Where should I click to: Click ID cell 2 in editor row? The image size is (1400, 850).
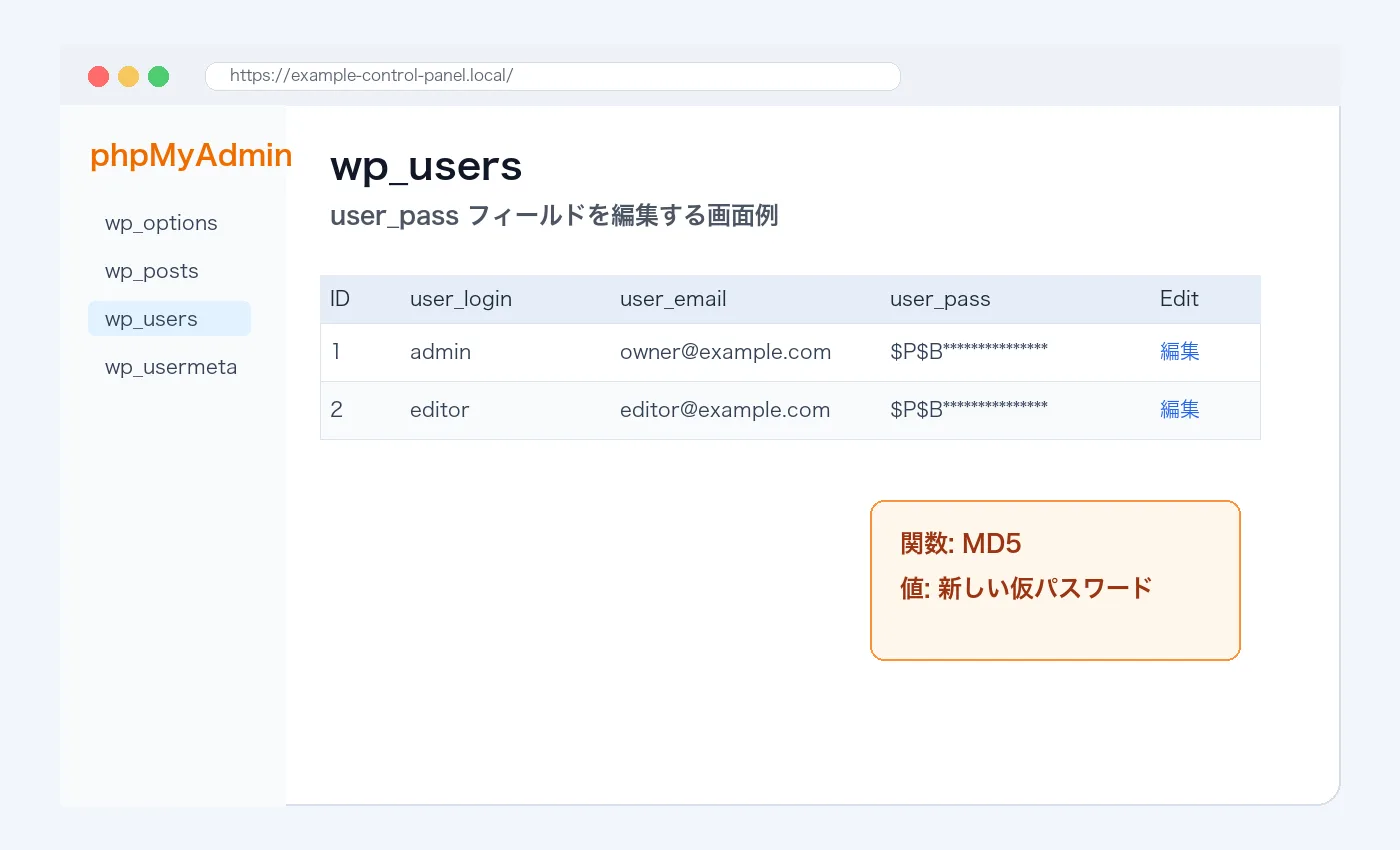[336, 410]
